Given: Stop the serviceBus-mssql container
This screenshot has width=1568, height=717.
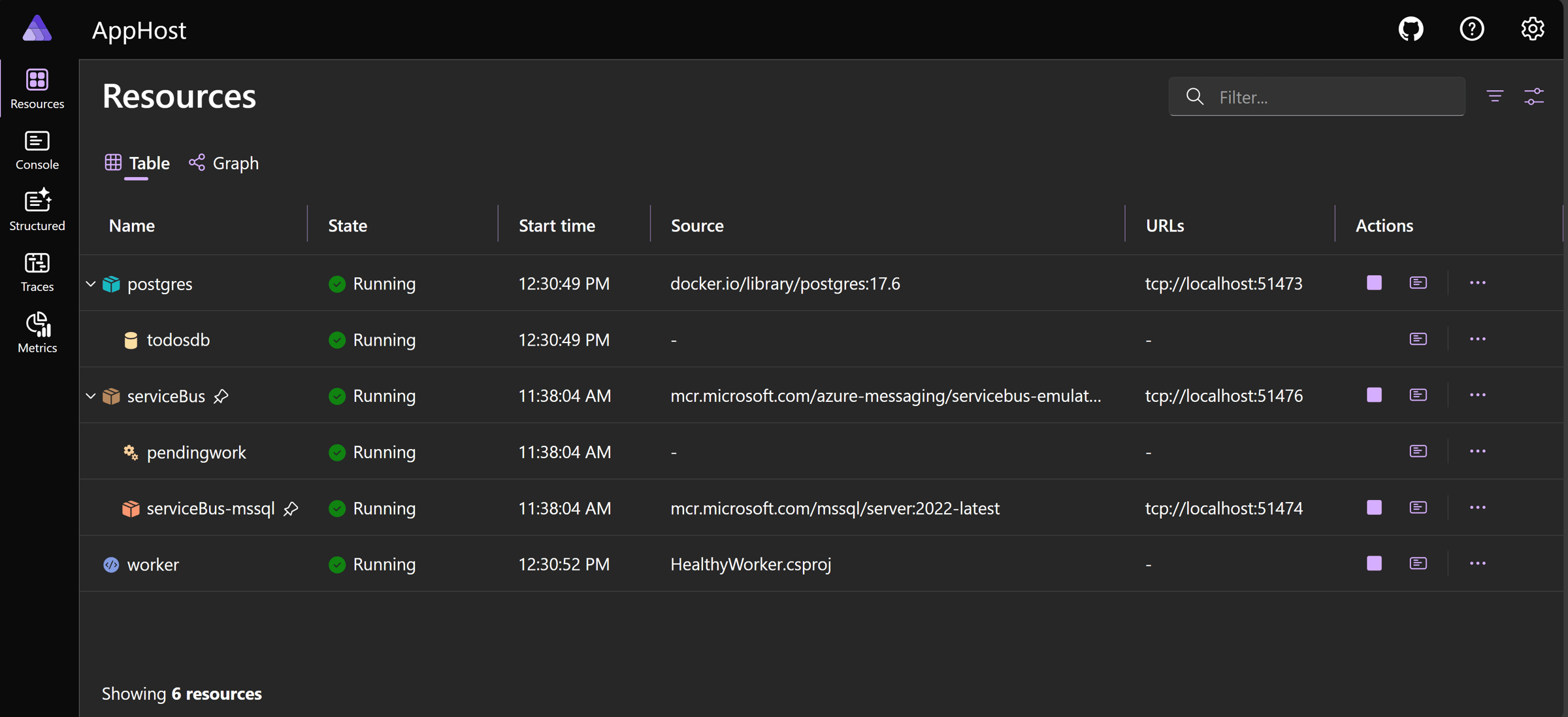Looking at the screenshot, I should (1374, 508).
